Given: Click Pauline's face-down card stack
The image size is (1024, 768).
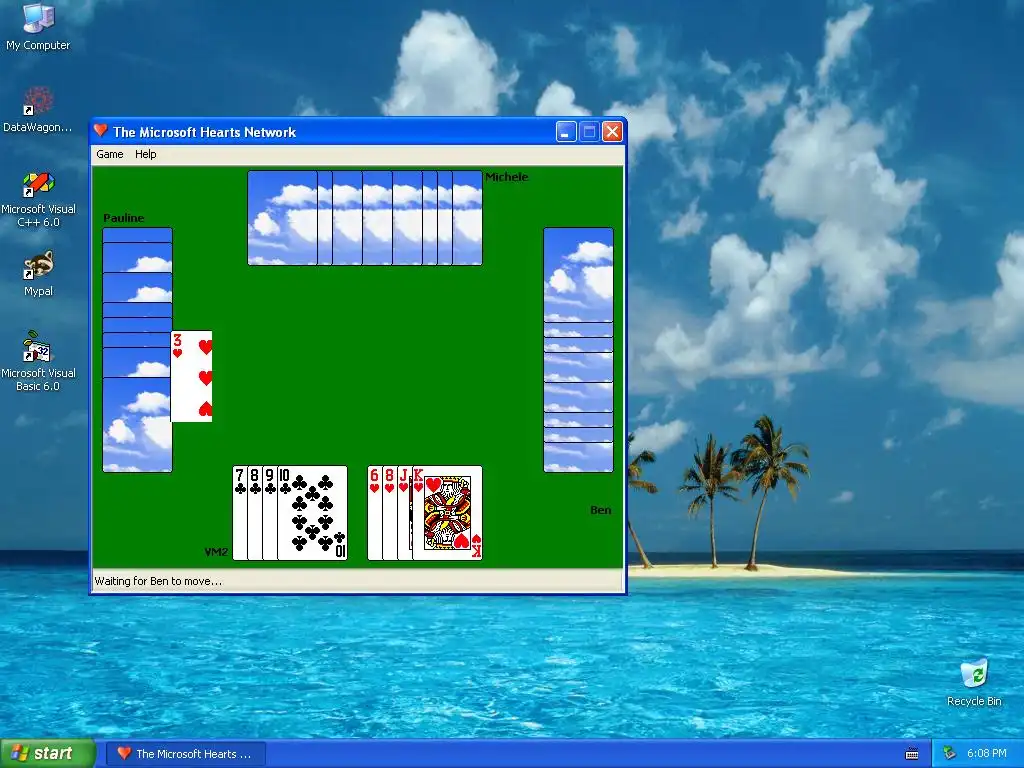Looking at the screenshot, I should [x=137, y=349].
